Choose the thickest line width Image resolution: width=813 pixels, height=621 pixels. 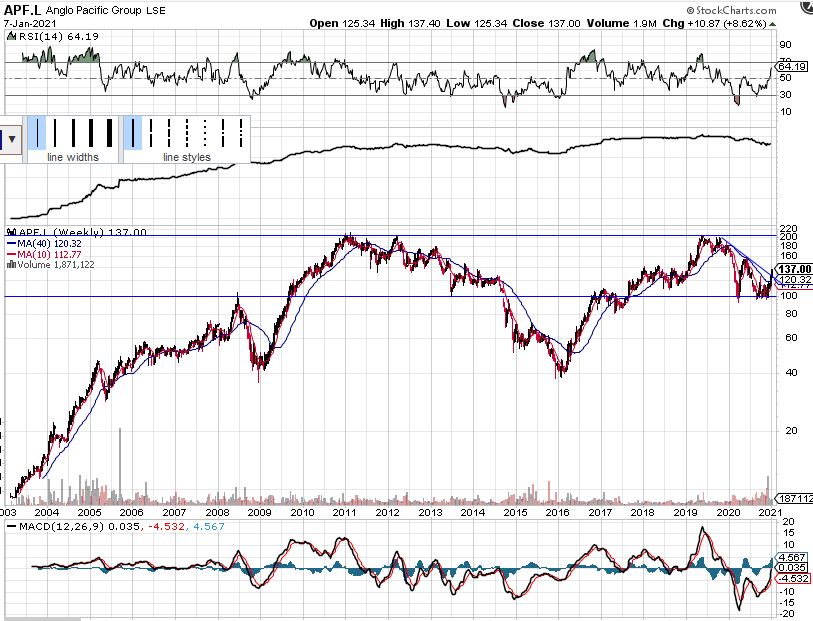click(109, 133)
